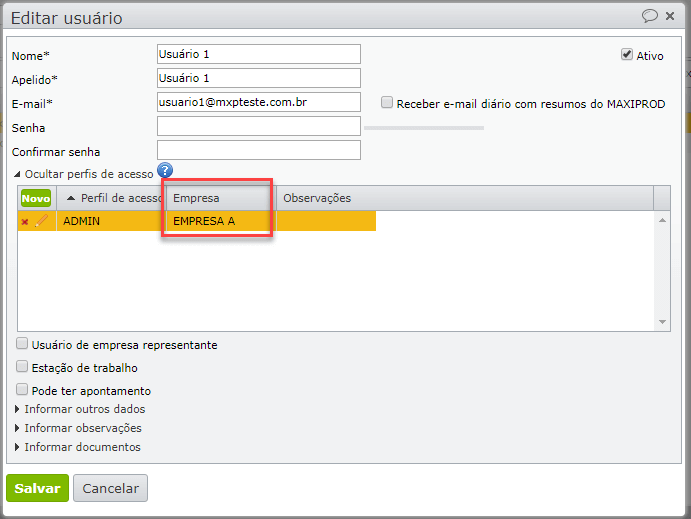691x519 pixels.
Task: Click the Cancelar button
Action: [x=110, y=488]
